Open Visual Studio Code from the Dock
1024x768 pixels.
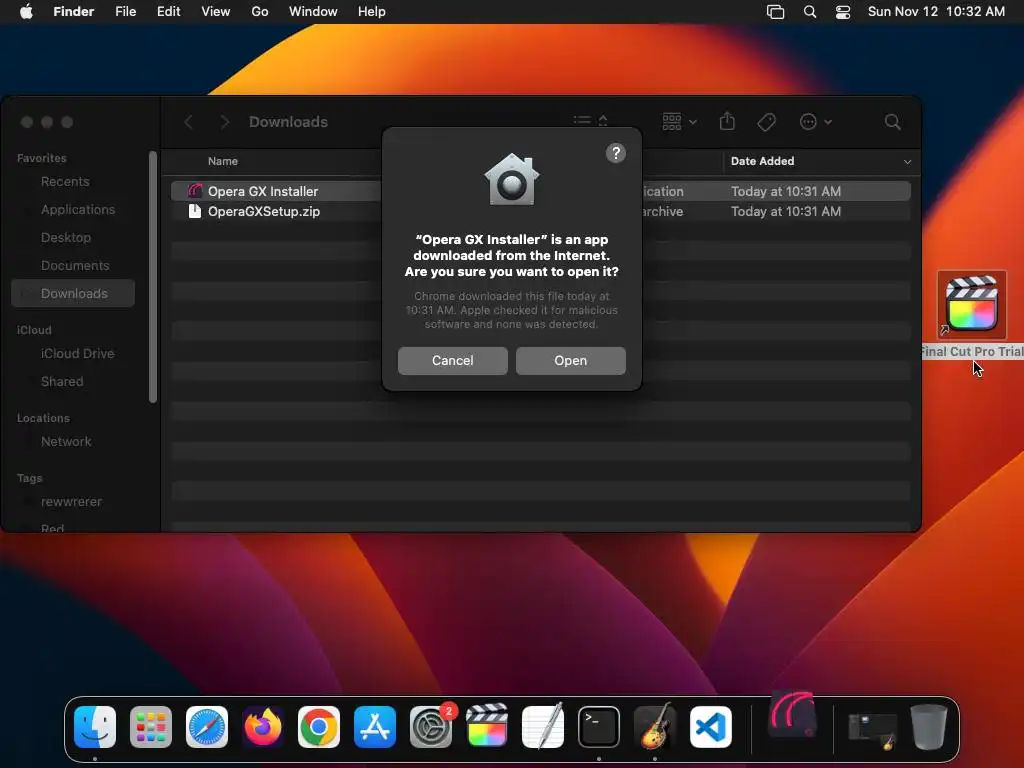coord(711,727)
